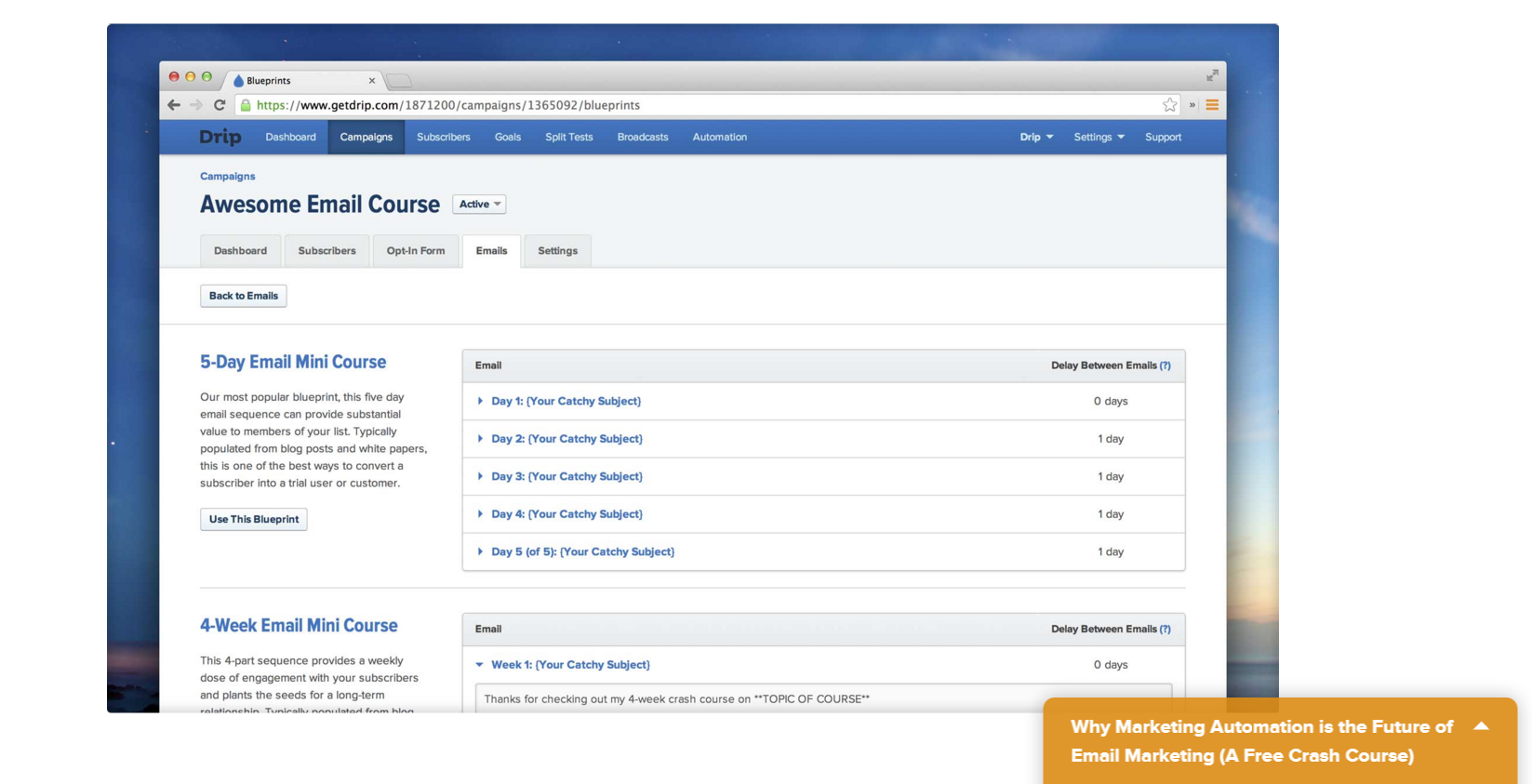Bookmark page with the star icon

click(x=1169, y=105)
